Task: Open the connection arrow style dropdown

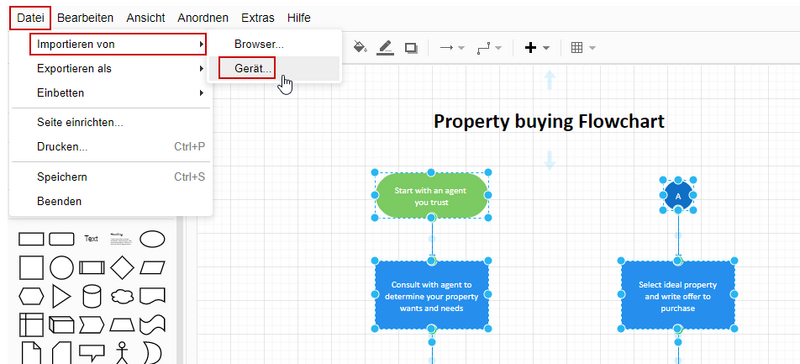Action: (x=452, y=48)
